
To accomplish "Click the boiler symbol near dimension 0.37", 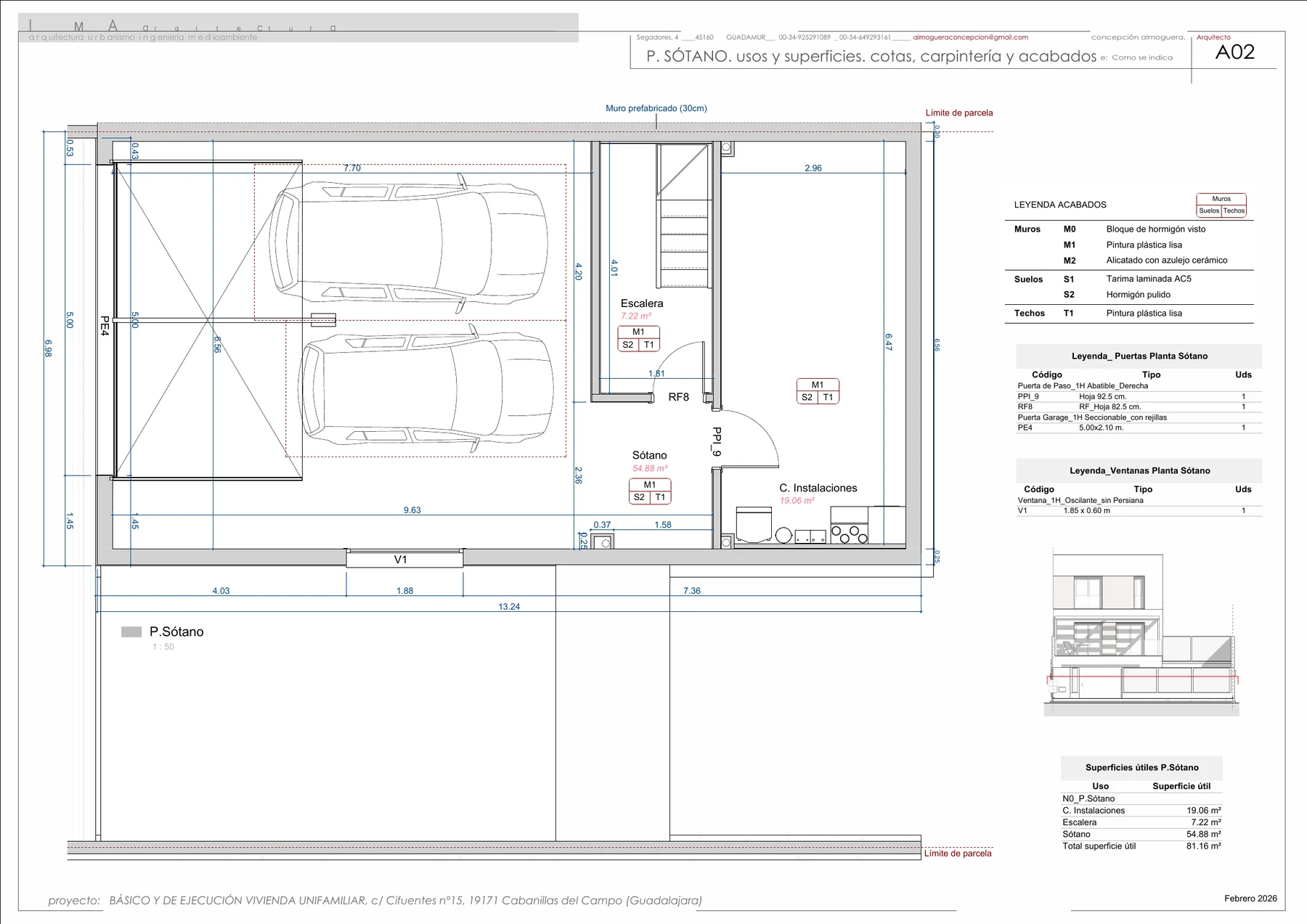I will pyautogui.click(x=603, y=541).
